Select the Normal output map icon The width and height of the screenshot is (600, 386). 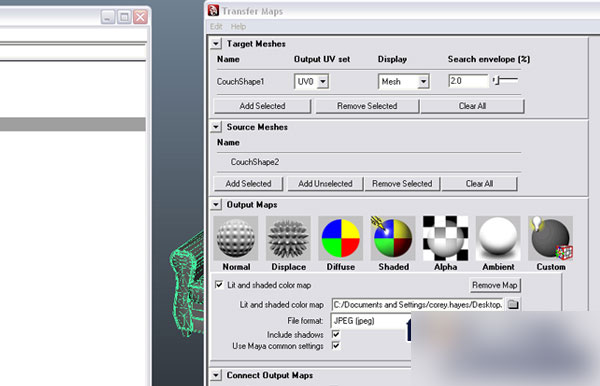click(x=236, y=238)
